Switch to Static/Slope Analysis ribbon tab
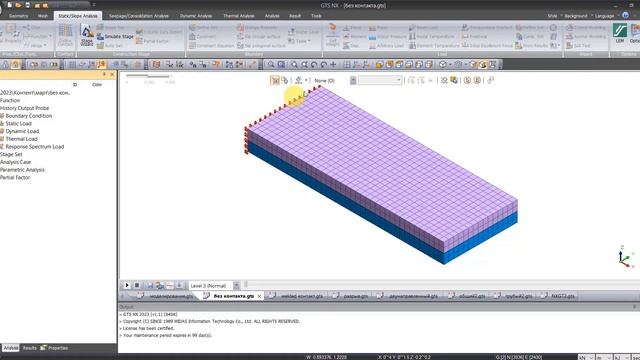Viewport: 640px width, 360px height. 78,16
